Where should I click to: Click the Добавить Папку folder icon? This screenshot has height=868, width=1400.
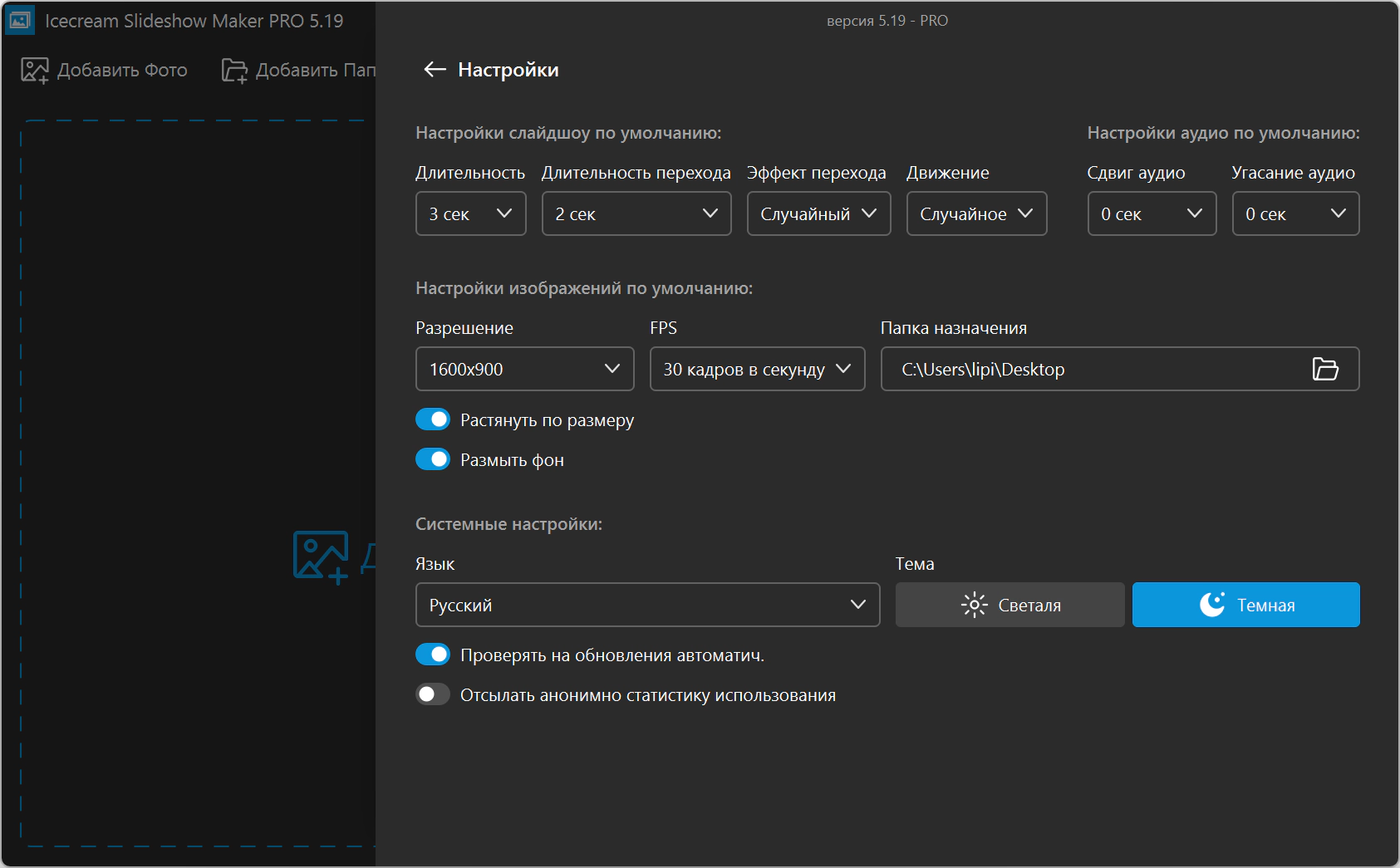[234, 71]
